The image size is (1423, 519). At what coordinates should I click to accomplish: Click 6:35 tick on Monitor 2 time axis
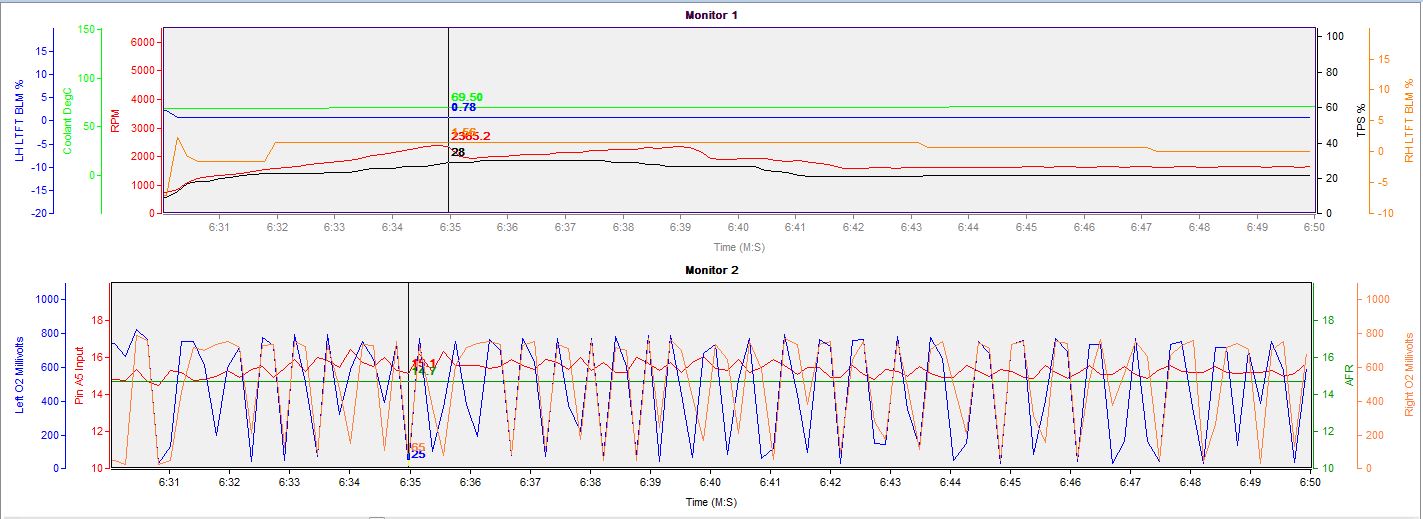click(410, 482)
